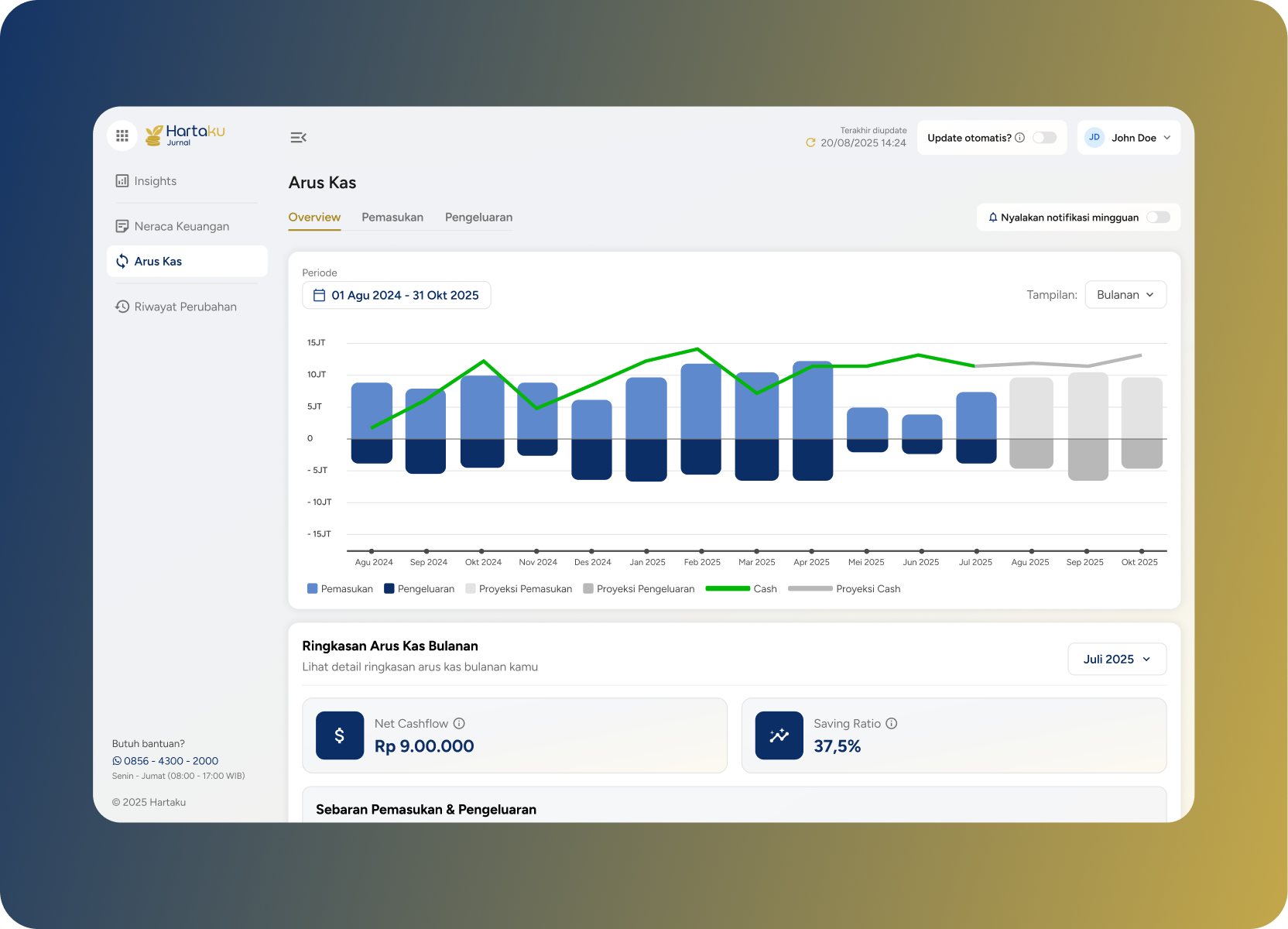Click the Jul 2025 marker on chart axis
Image resolution: width=1288 pixels, height=929 pixels.
976,551
